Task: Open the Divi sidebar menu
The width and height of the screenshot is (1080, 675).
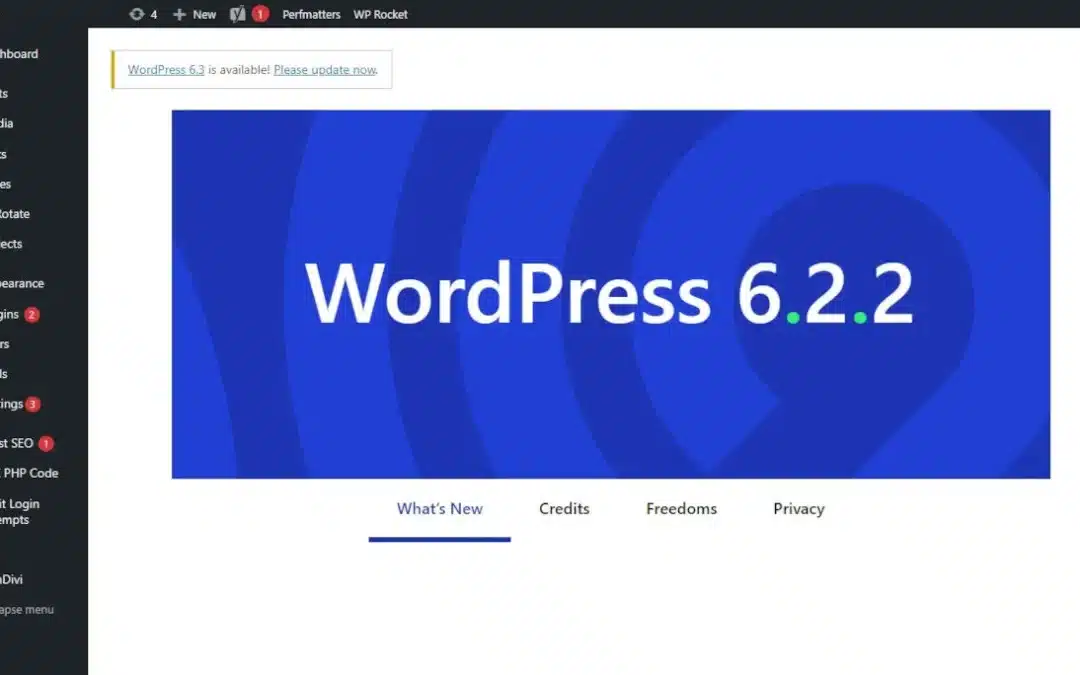Action: 12,579
